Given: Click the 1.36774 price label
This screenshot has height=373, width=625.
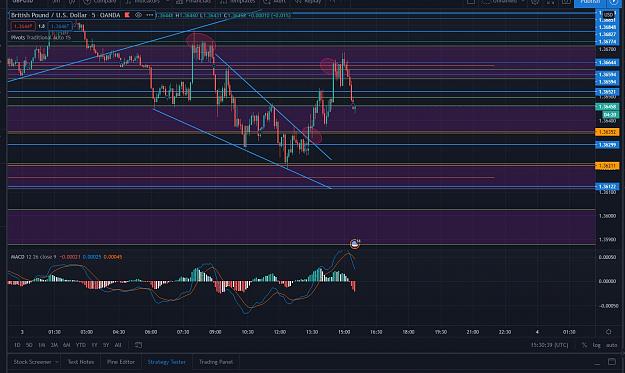Looking at the screenshot, I should [x=607, y=41].
